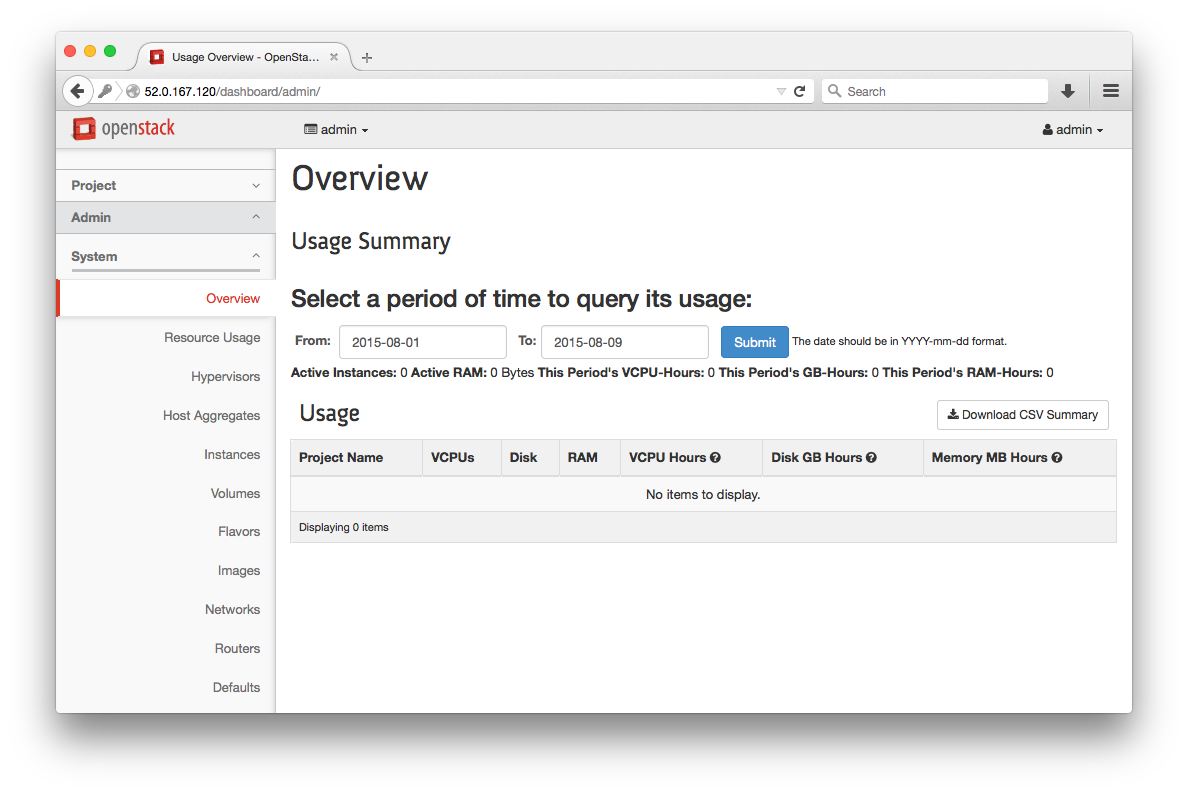Open the Firefox hamburger menu
Image resolution: width=1188 pixels, height=793 pixels.
tap(1110, 91)
